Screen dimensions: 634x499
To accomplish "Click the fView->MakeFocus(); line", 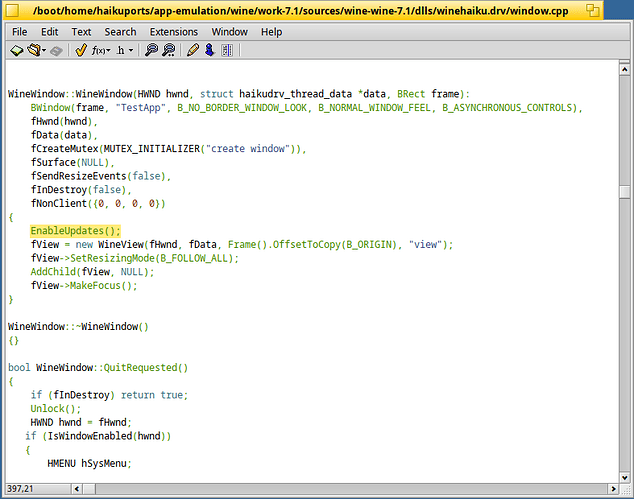I will (84, 285).
